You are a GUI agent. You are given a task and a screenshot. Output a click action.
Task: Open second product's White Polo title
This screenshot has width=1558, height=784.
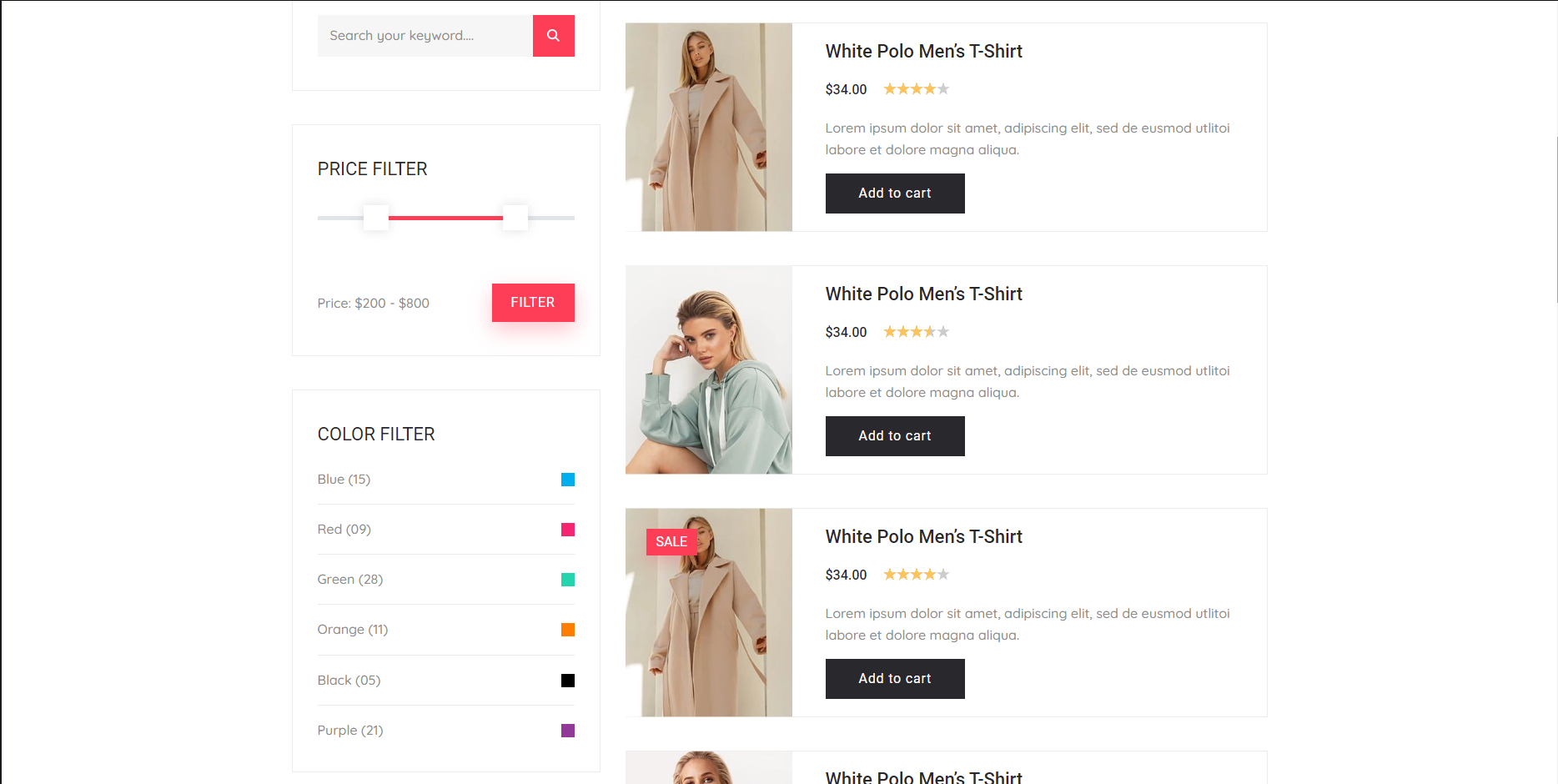pos(923,294)
